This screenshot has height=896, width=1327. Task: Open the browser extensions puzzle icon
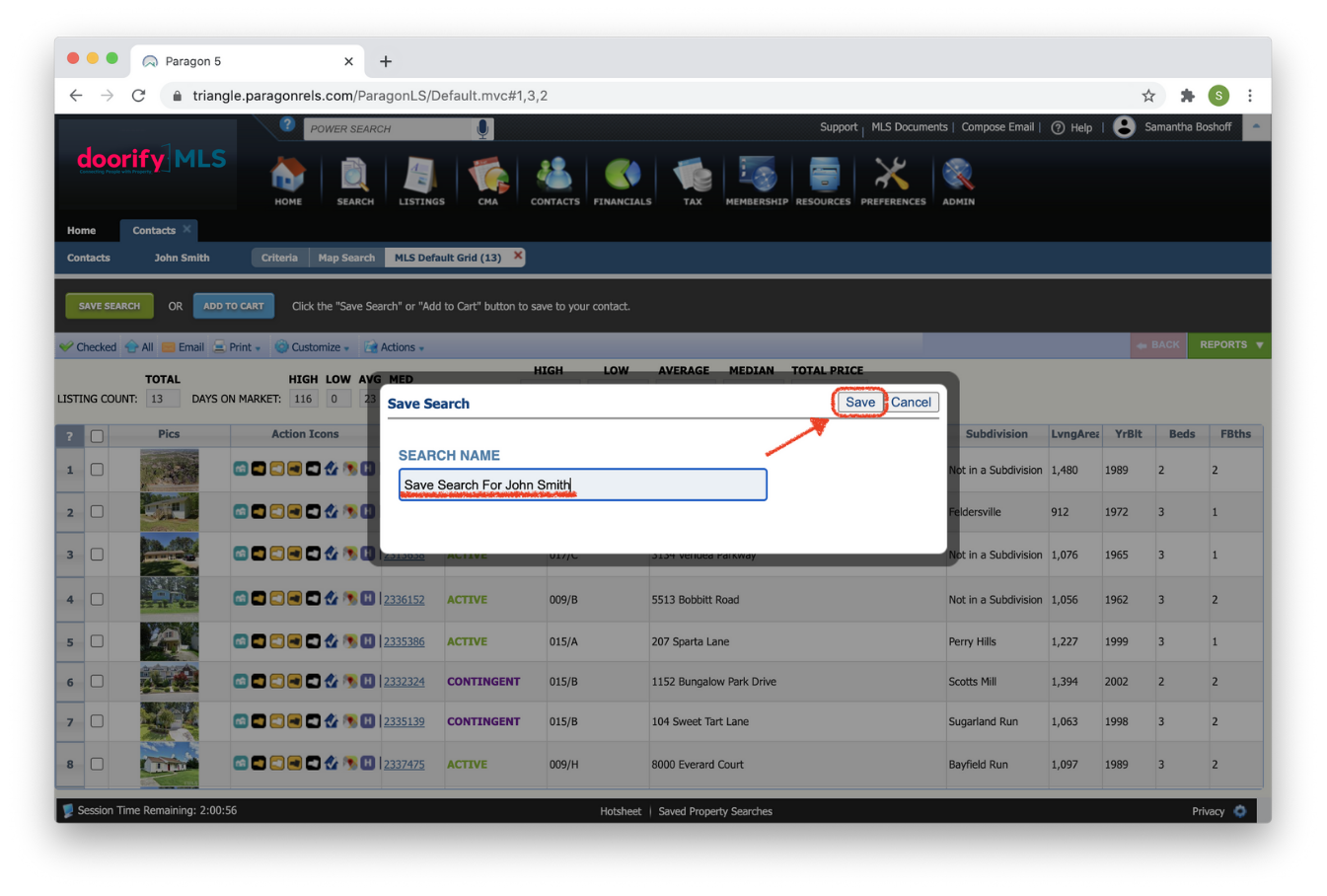click(x=1187, y=96)
